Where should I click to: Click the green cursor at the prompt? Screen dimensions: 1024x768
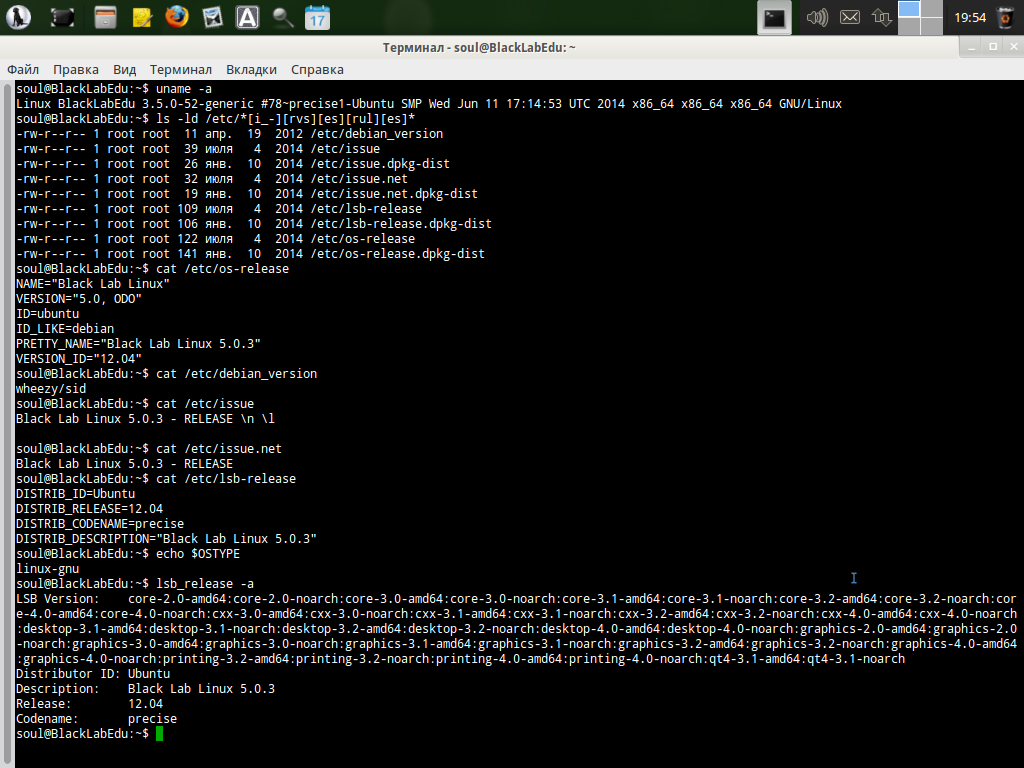click(159, 733)
